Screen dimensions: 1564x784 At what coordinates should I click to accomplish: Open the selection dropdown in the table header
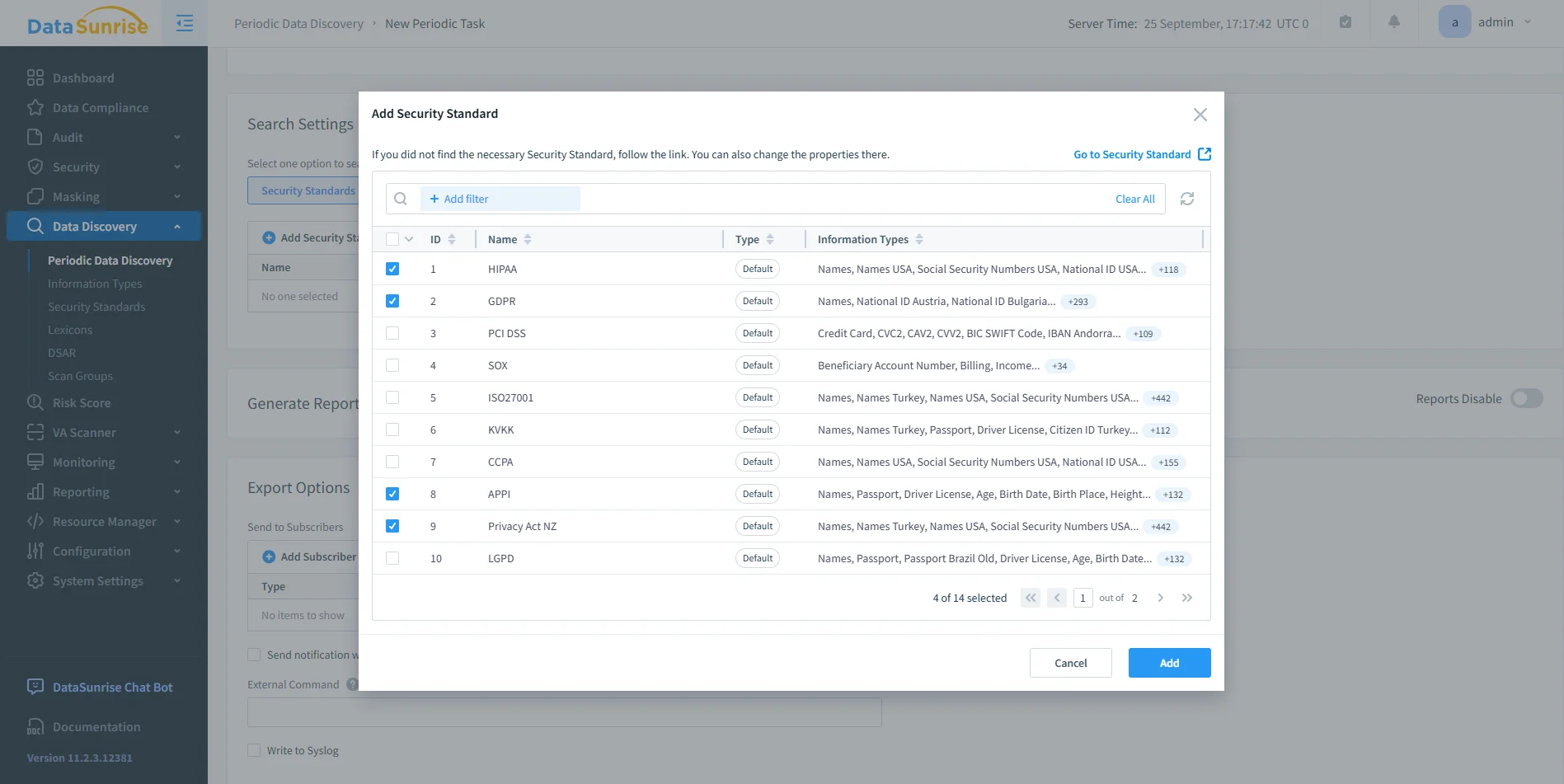[x=409, y=238]
